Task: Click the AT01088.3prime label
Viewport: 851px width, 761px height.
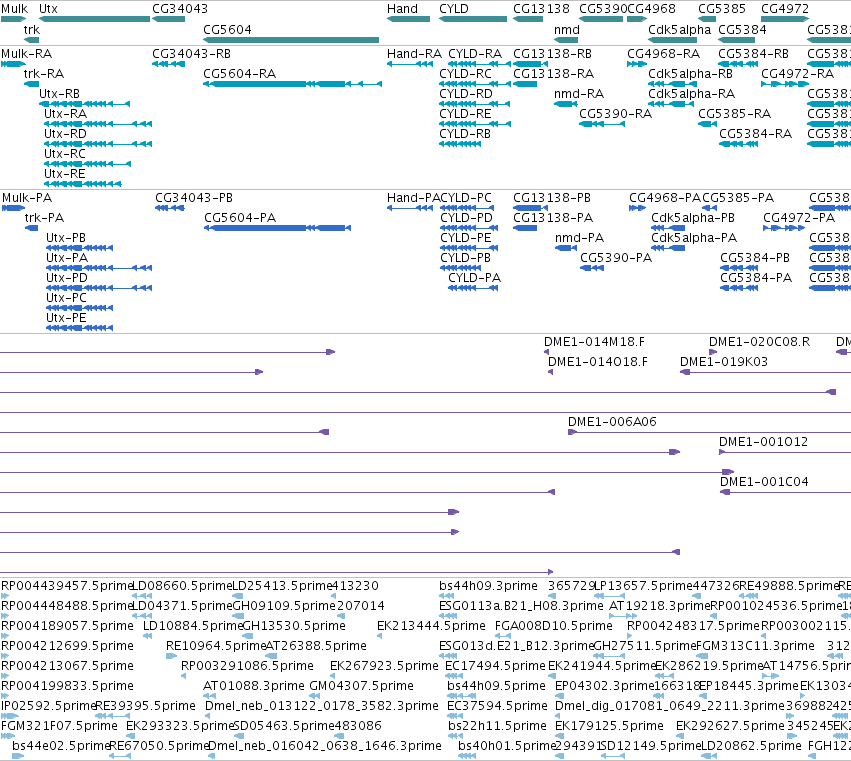Action: click(x=254, y=686)
